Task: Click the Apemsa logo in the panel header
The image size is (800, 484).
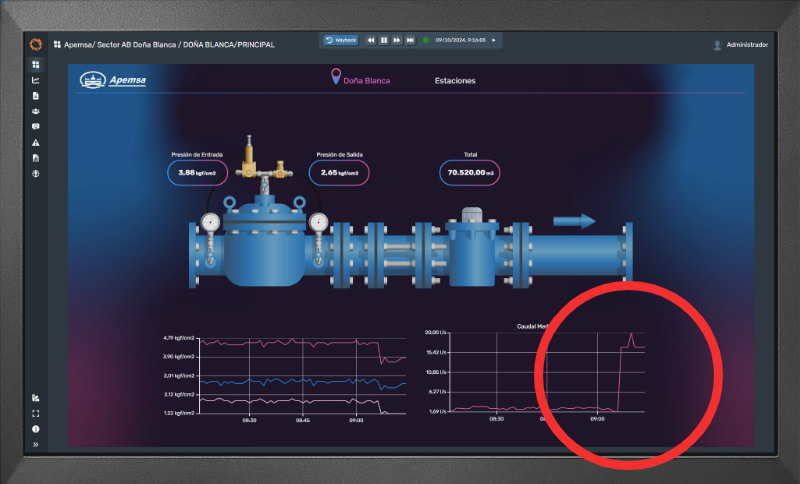Action: point(113,80)
